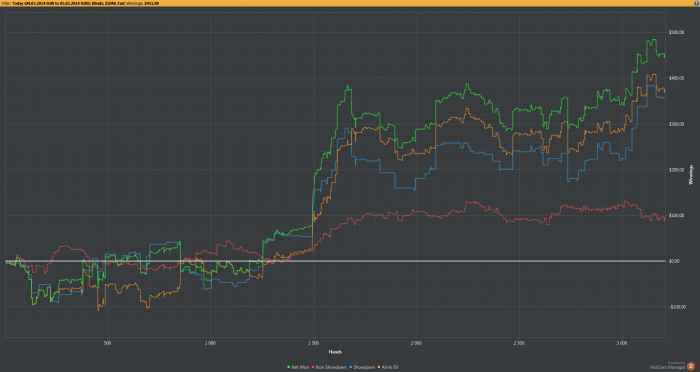The image size is (700, 372).
Task: Click the 1 500 hands x-axis label
Action: pos(313,343)
